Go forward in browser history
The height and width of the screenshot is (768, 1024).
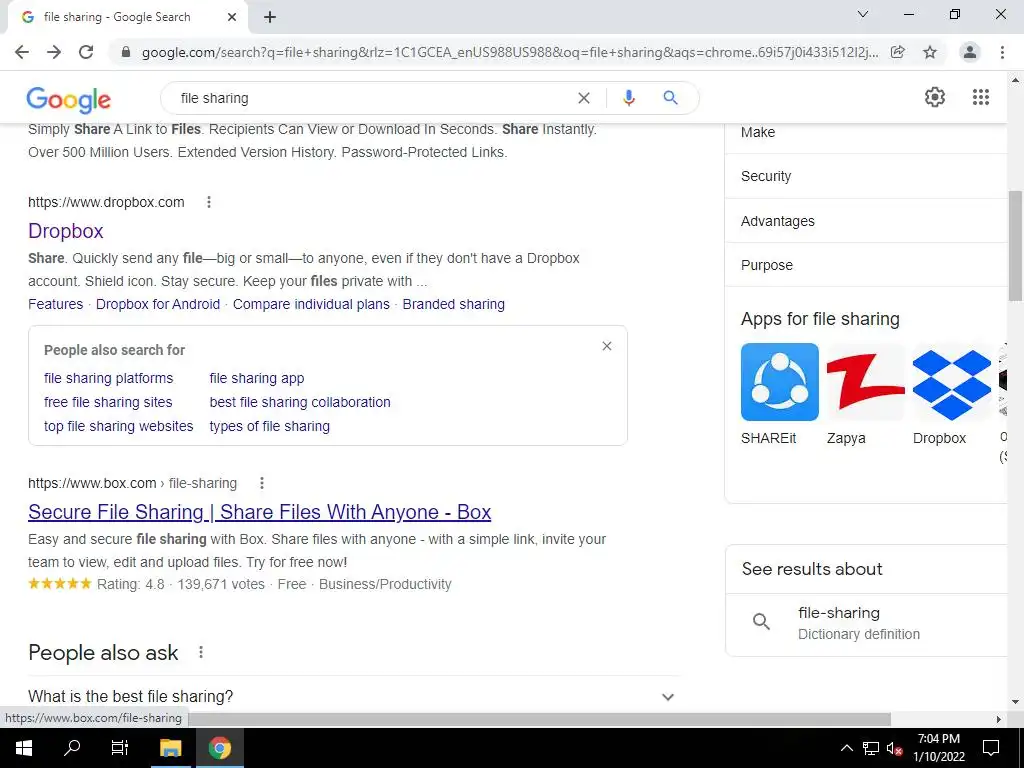click(x=54, y=52)
